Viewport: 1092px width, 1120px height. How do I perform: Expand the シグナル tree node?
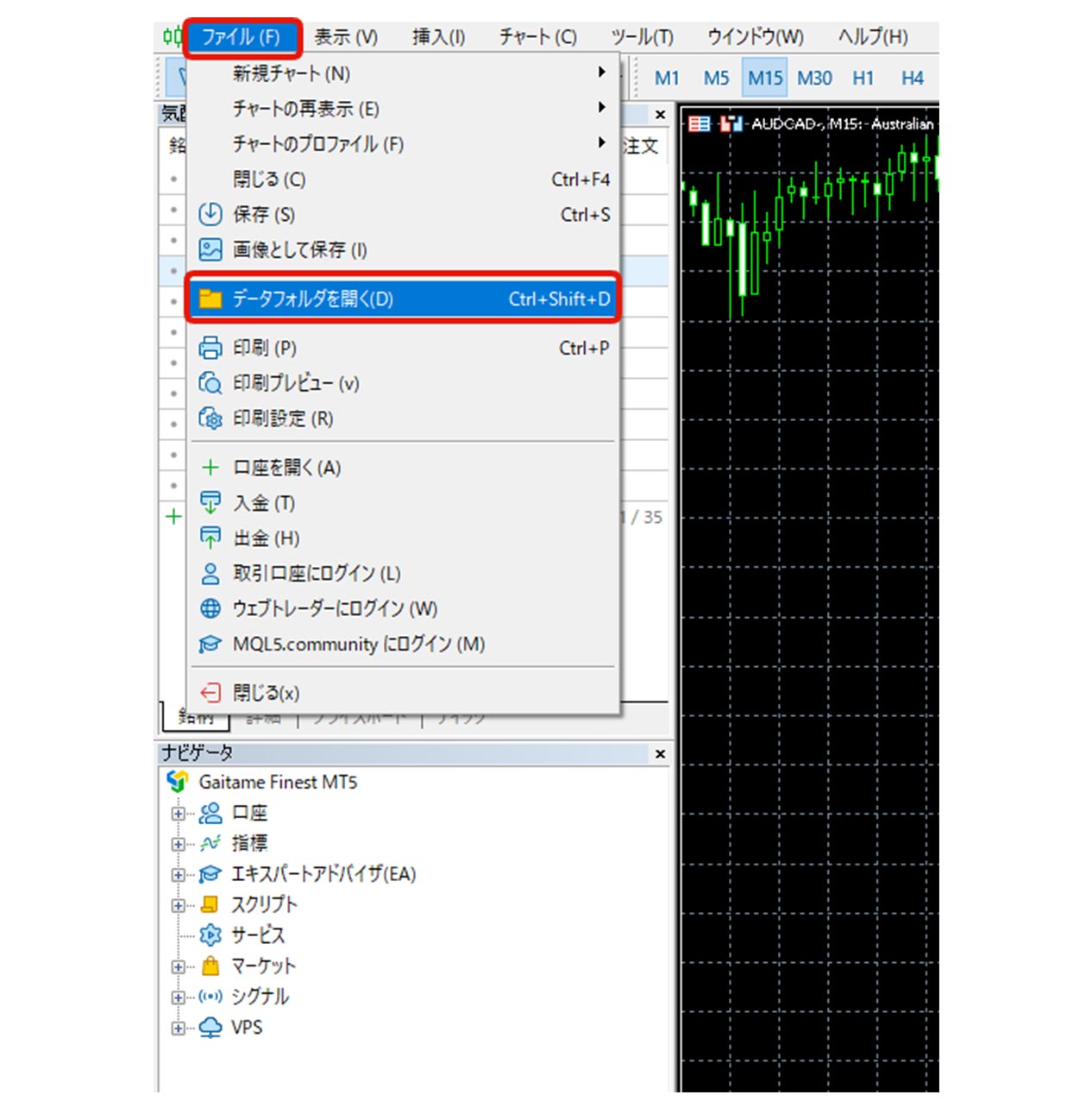(x=178, y=997)
